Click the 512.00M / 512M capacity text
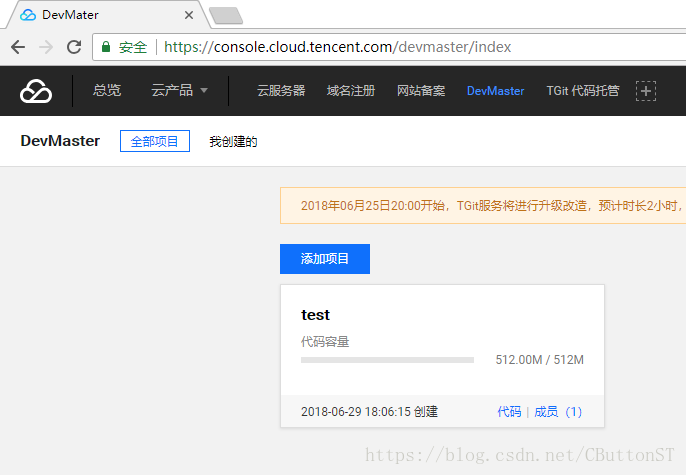Image resolution: width=686 pixels, height=475 pixels. pyautogui.click(x=539, y=360)
